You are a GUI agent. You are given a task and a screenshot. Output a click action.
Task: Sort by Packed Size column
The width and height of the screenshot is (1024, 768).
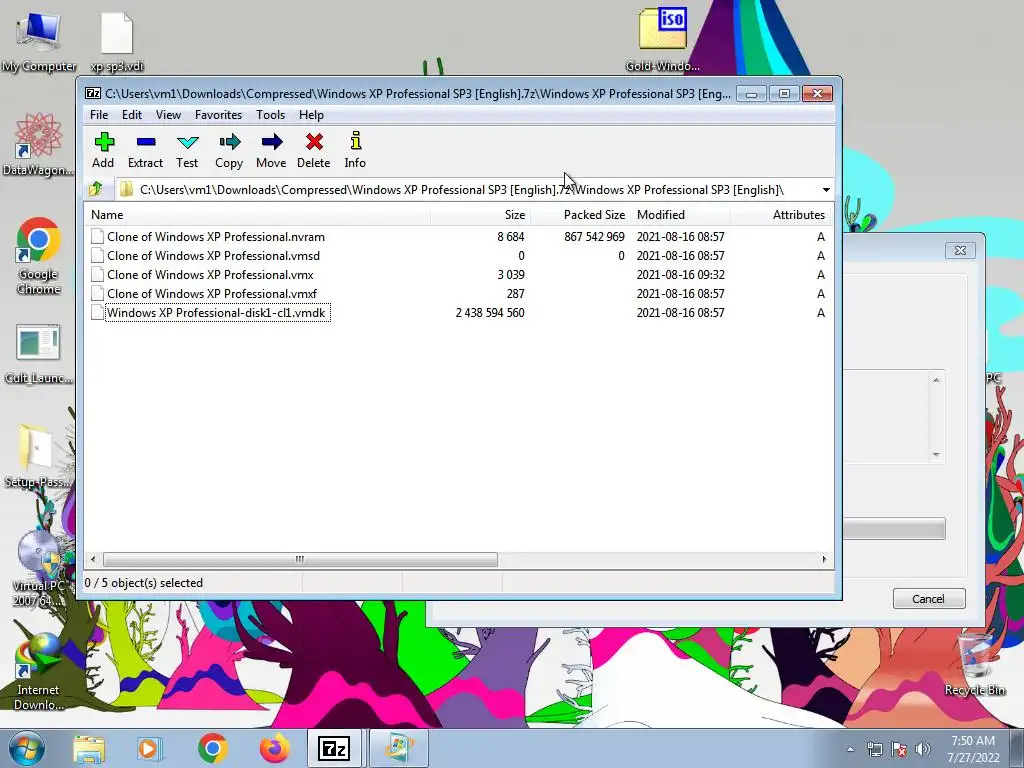(x=581, y=215)
